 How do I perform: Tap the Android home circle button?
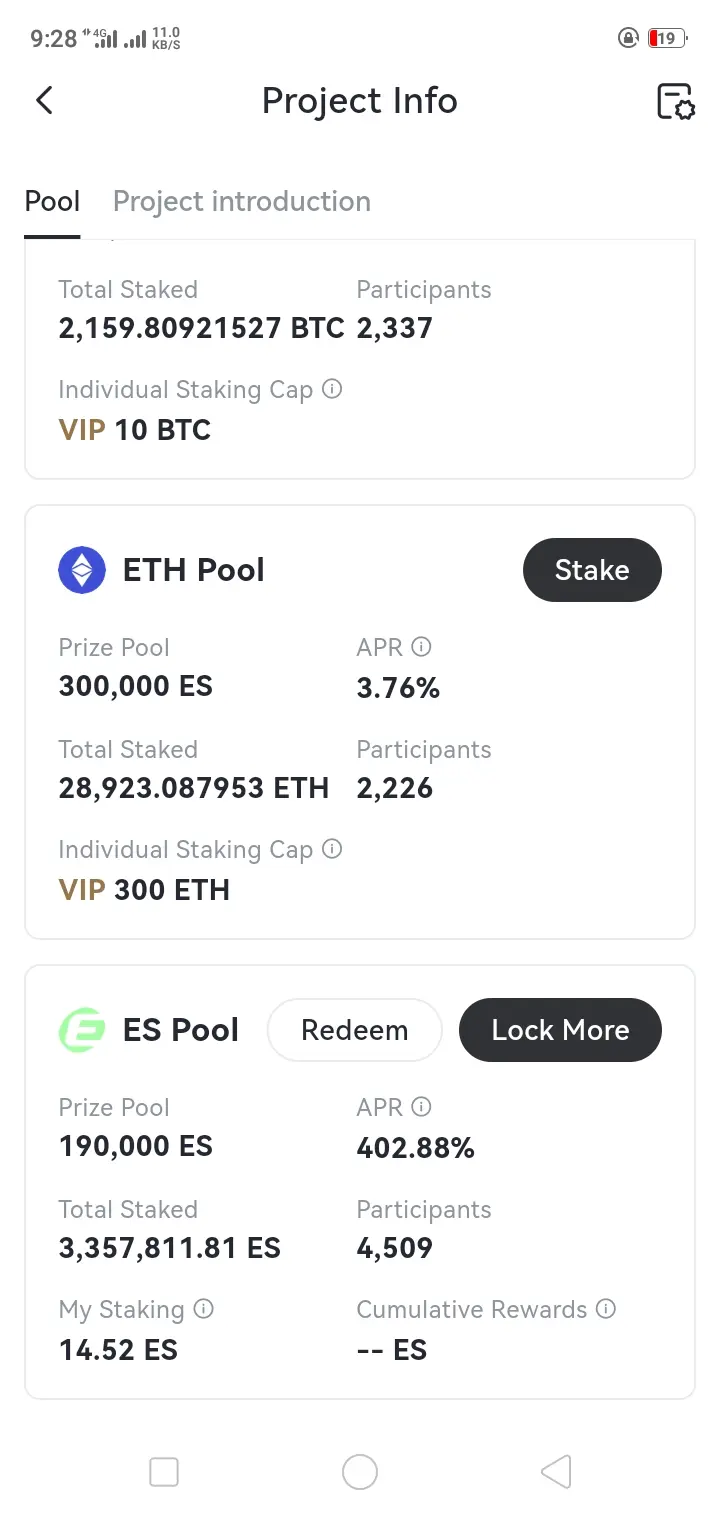coord(360,1472)
